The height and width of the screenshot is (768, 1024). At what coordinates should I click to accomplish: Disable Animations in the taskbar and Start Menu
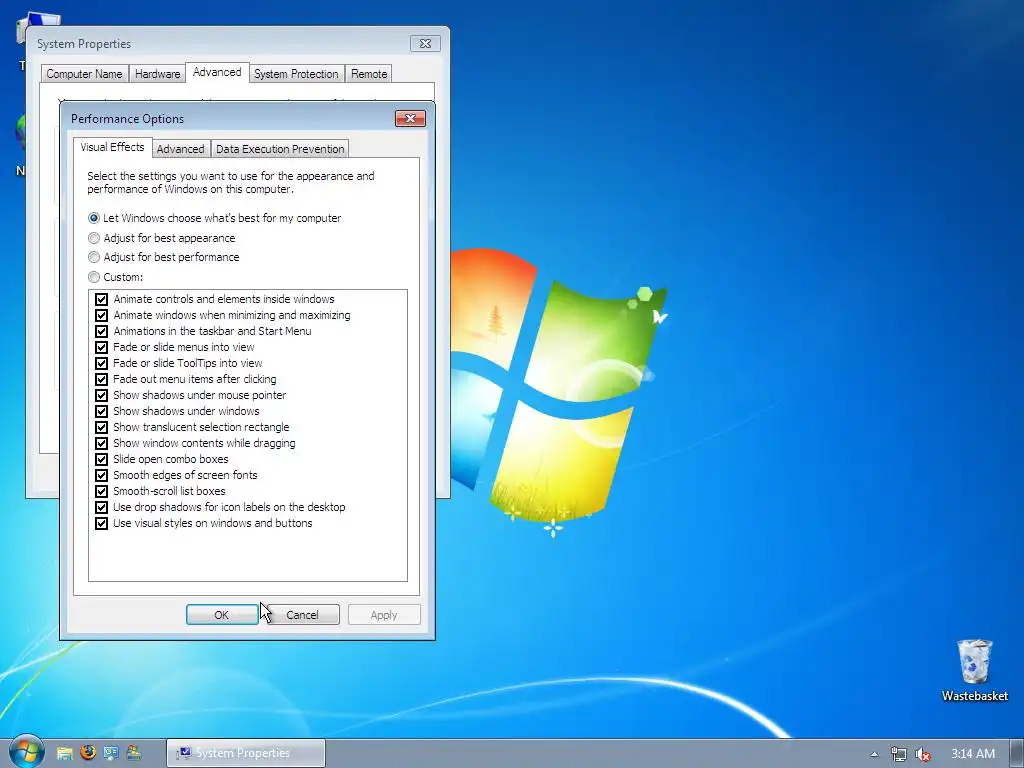tap(101, 331)
